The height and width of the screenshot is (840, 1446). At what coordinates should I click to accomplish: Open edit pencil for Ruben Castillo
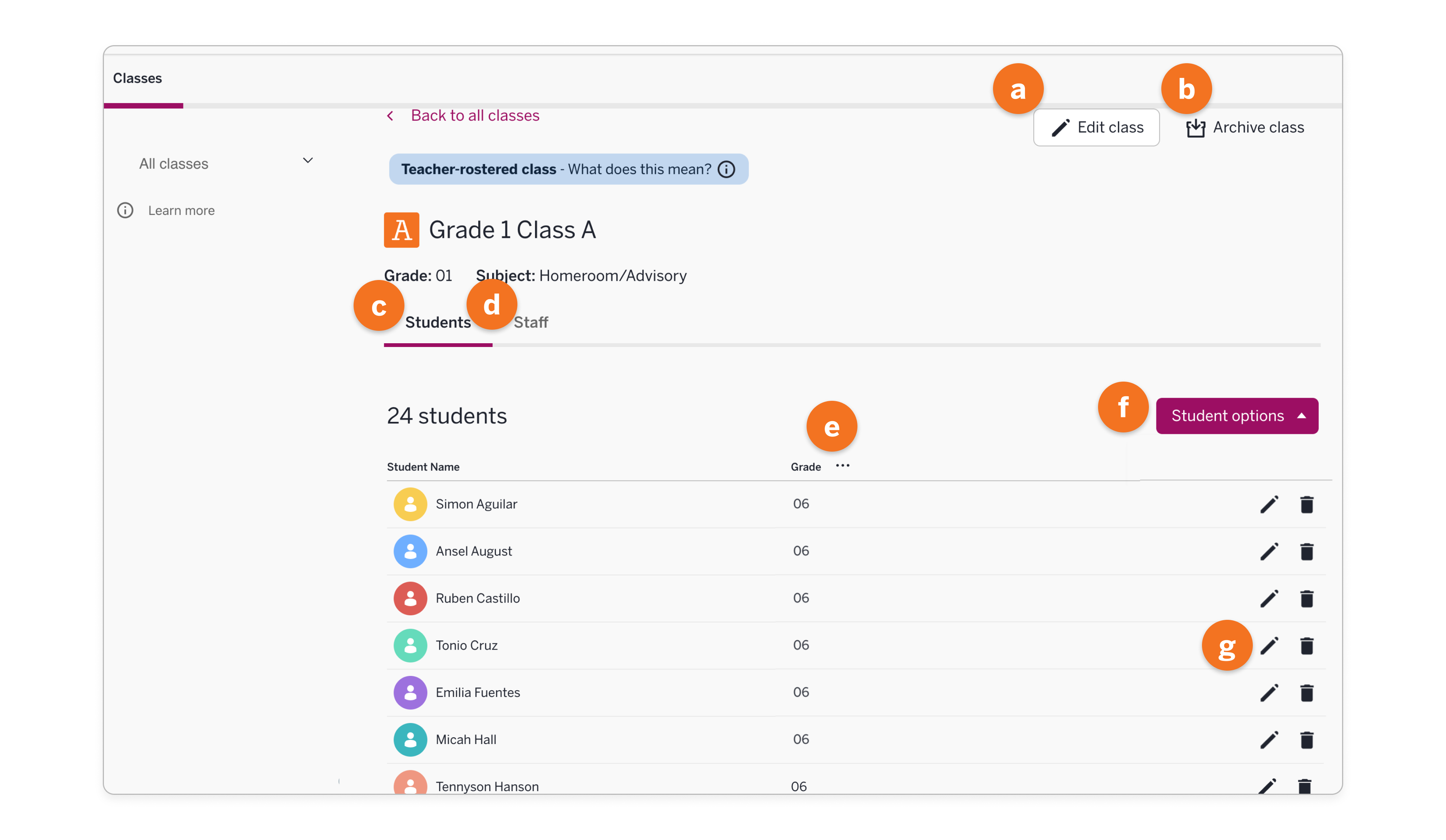(x=1269, y=598)
